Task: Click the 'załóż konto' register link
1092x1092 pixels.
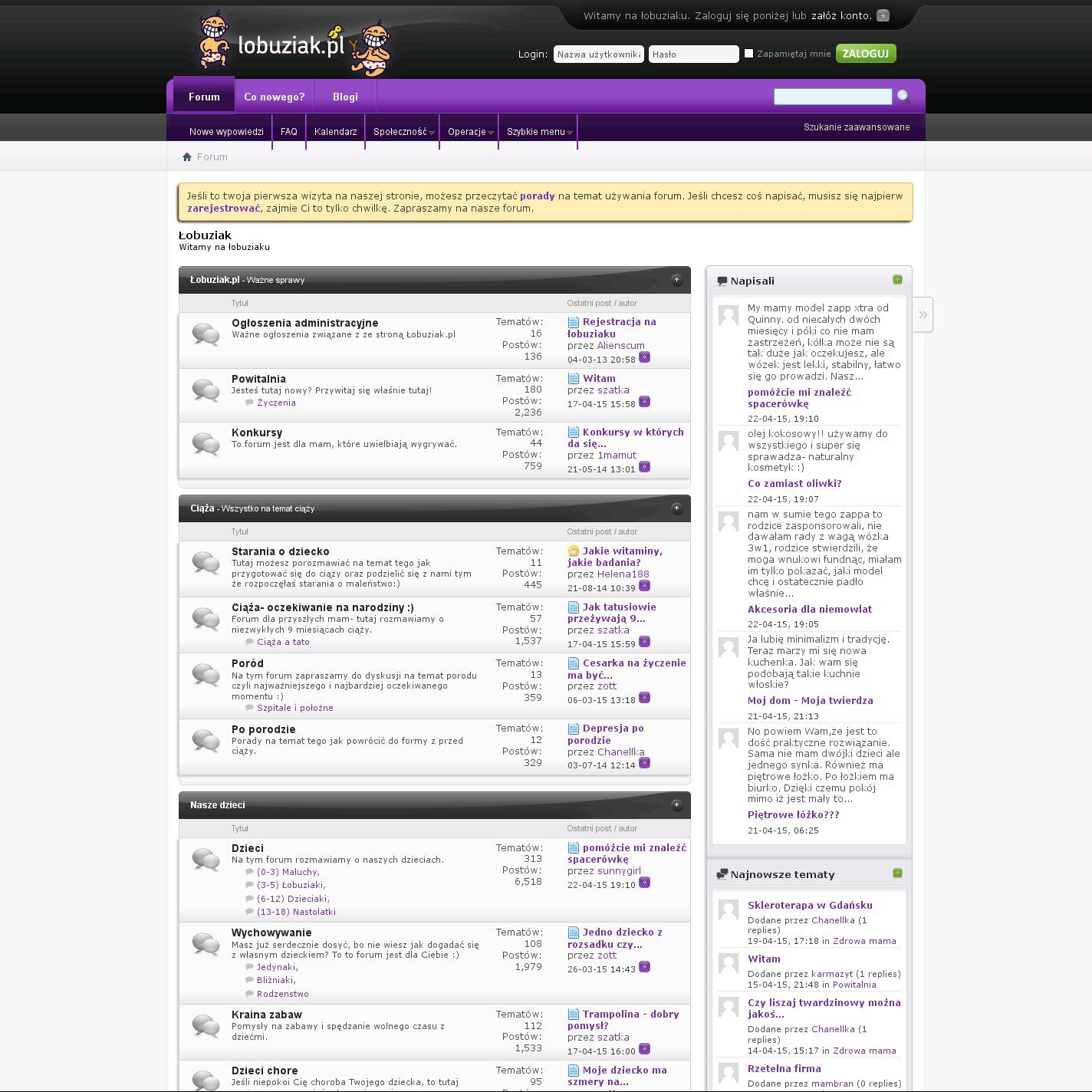Action: (x=841, y=15)
